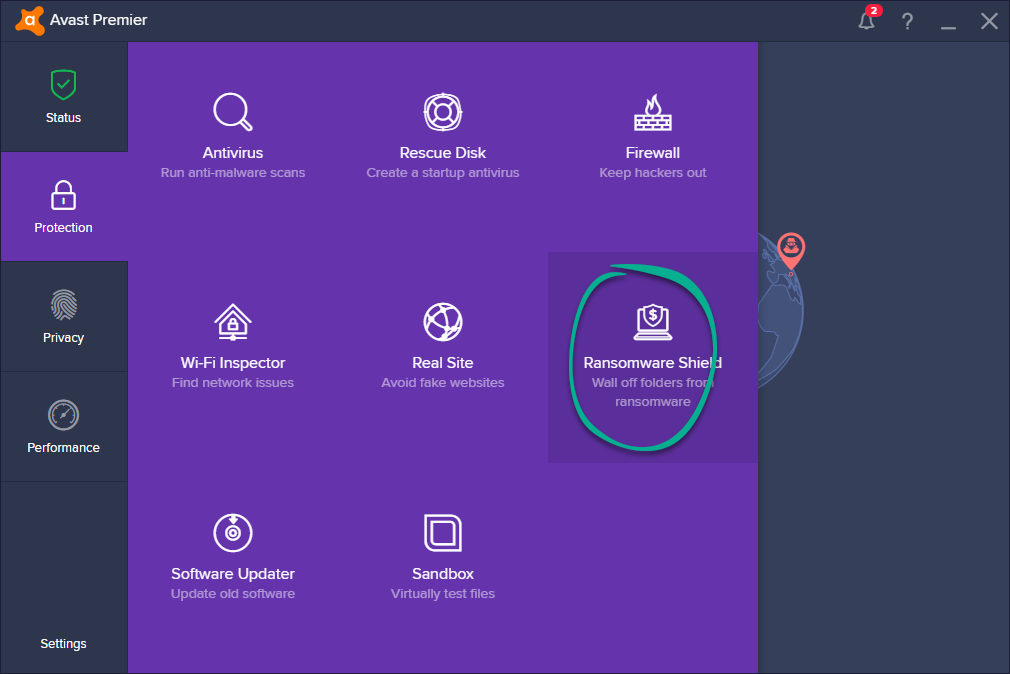Click the Rescue Disk lifebuoy icon
Image resolution: width=1010 pixels, height=674 pixels.
(x=442, y=112)
